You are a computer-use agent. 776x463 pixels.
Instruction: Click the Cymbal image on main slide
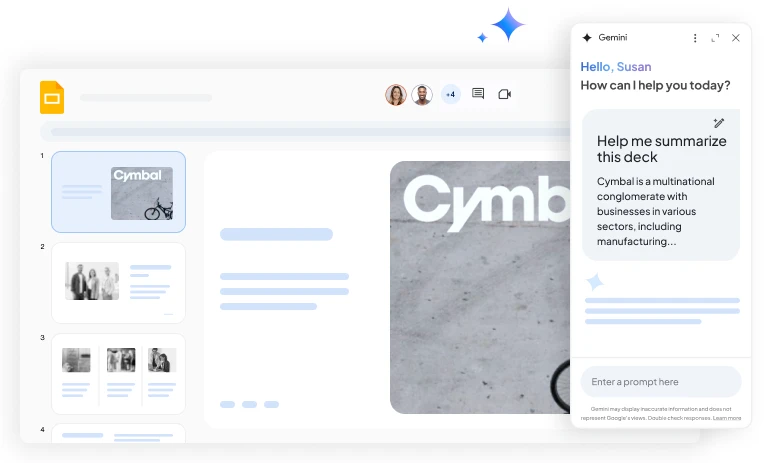point(480,287)
